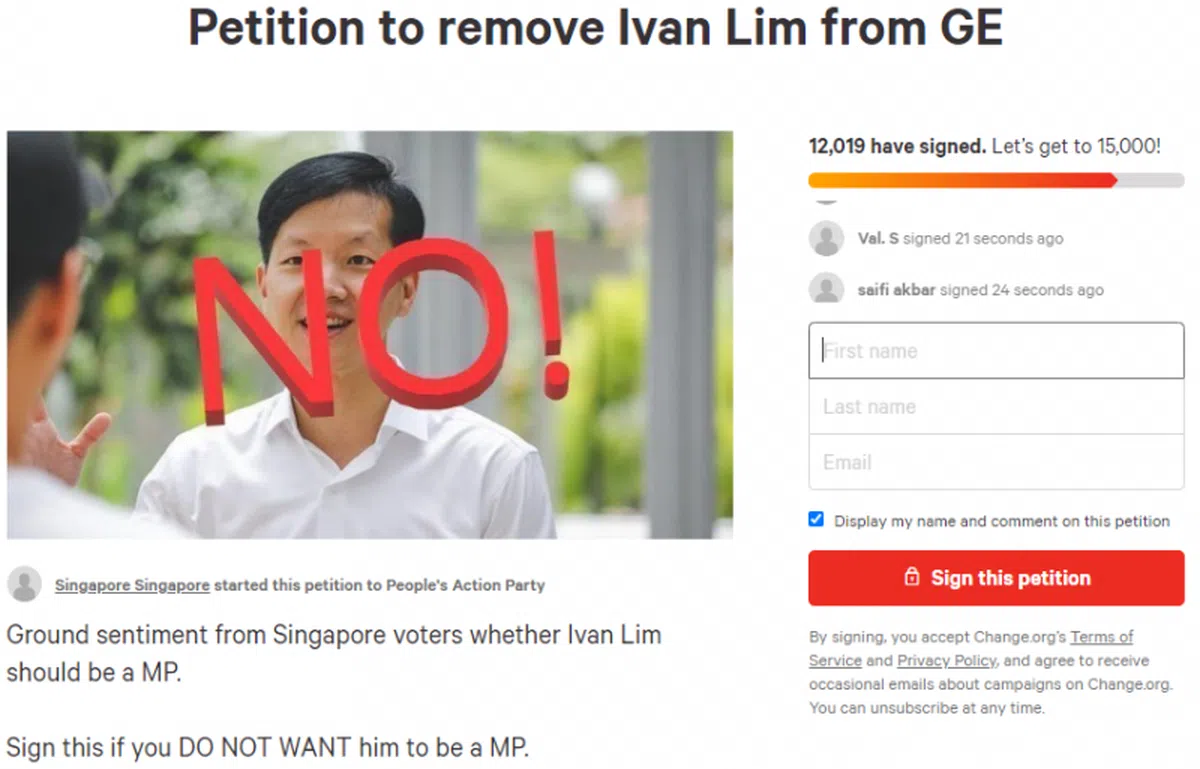Viewport: 1200px width, 769px height.
Task: Focus the Last name input field
Action: [x=996, y=406]
